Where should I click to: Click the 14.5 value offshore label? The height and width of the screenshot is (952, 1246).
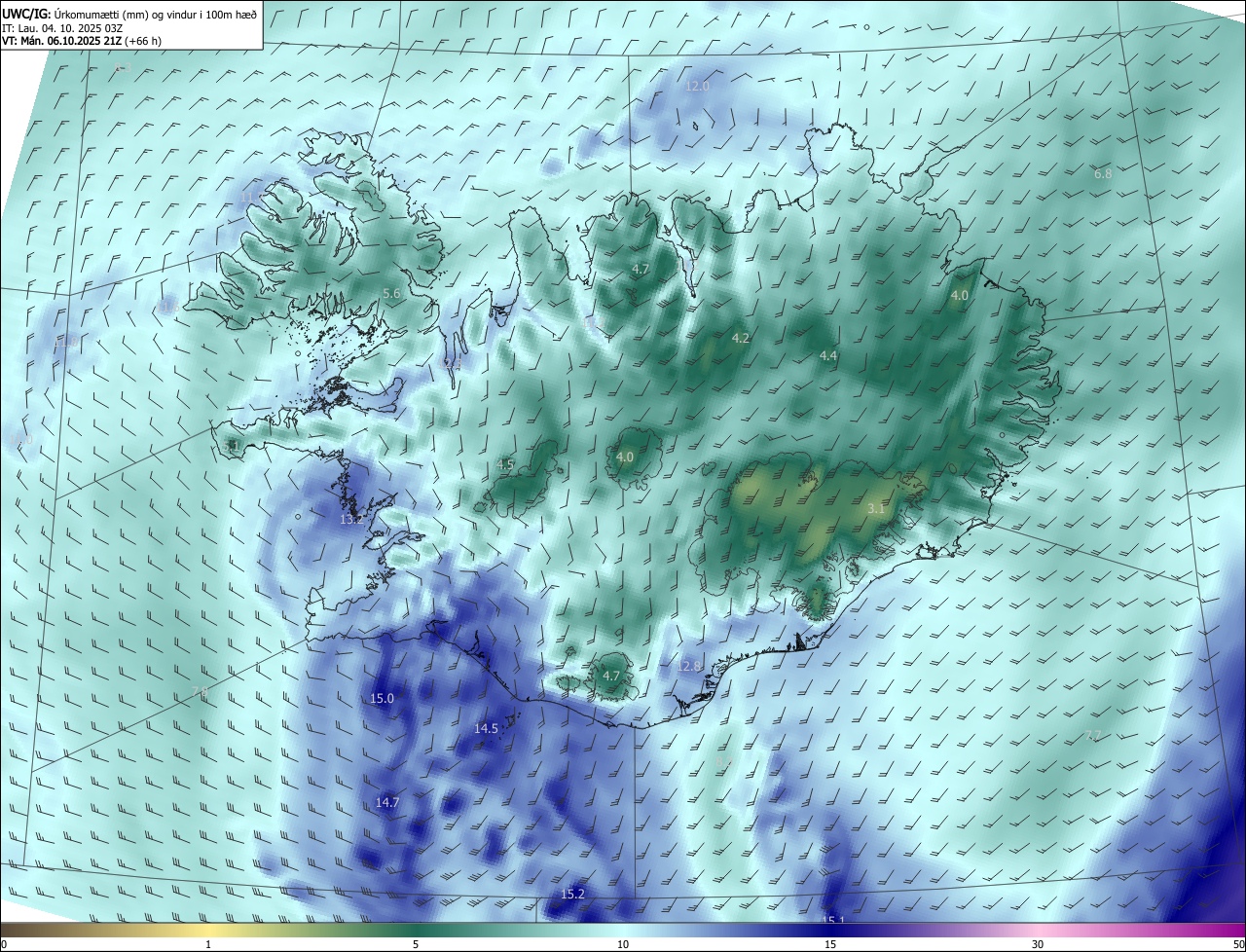[486, 729]
